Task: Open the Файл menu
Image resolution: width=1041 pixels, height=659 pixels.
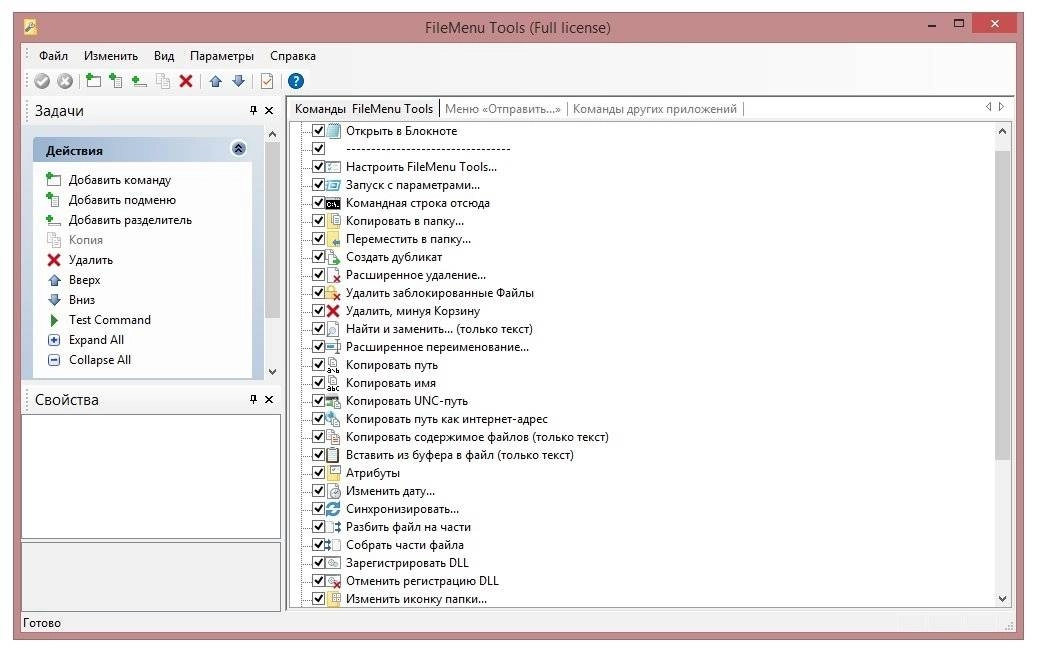Action: tap(53, 56)
